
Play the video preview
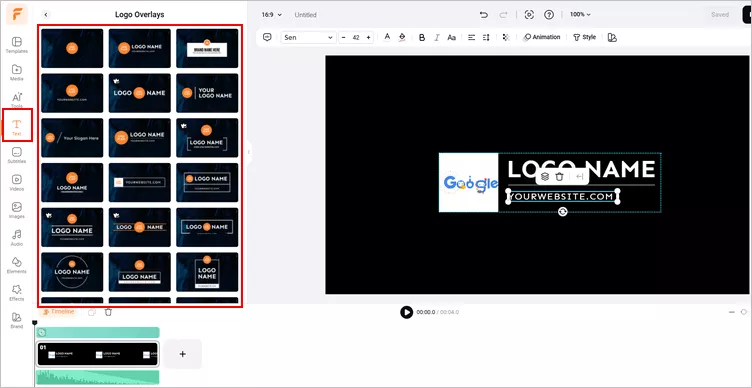tap(406, 312)
